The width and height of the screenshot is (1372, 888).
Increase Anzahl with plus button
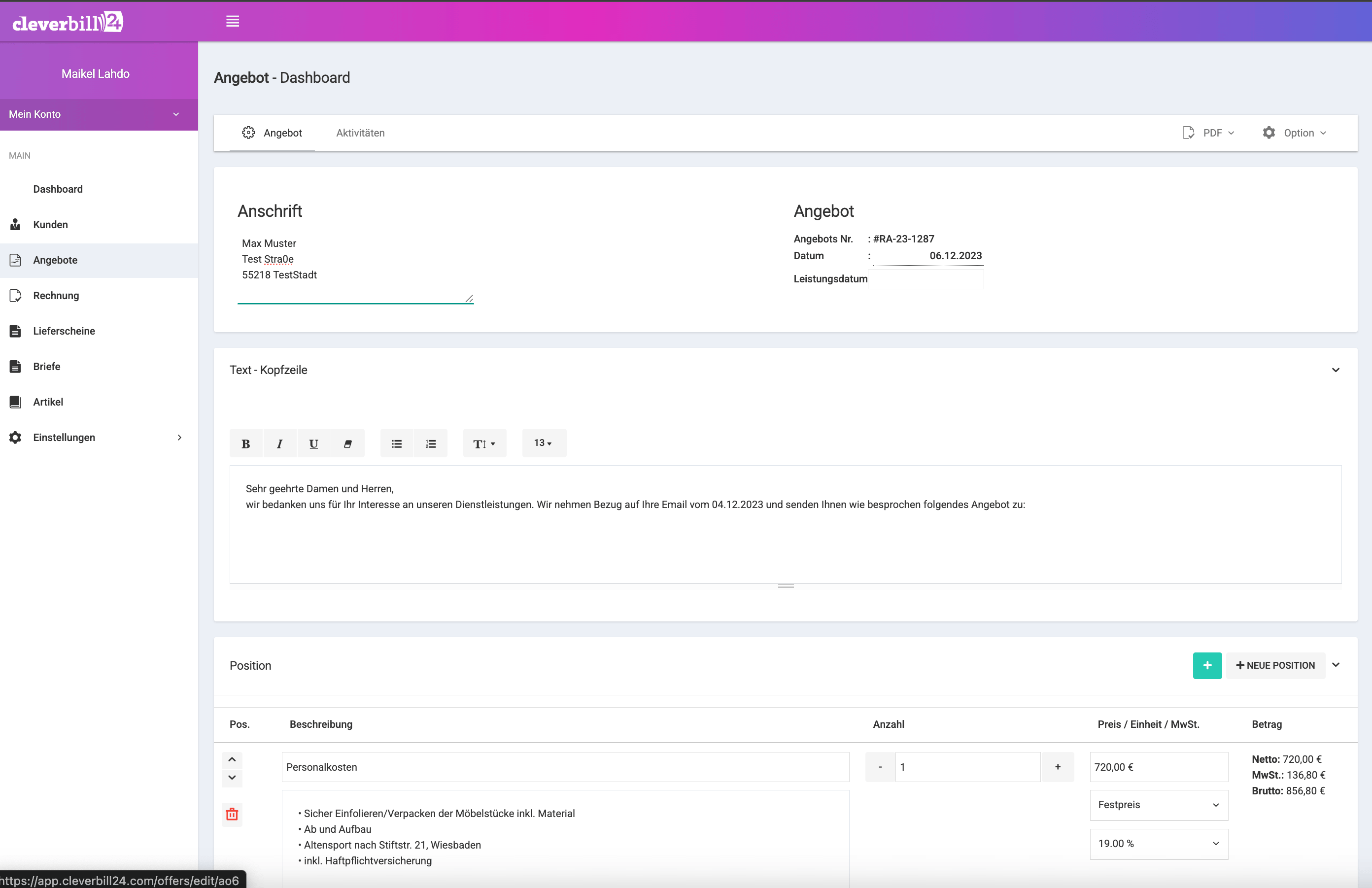[1058, 767]
